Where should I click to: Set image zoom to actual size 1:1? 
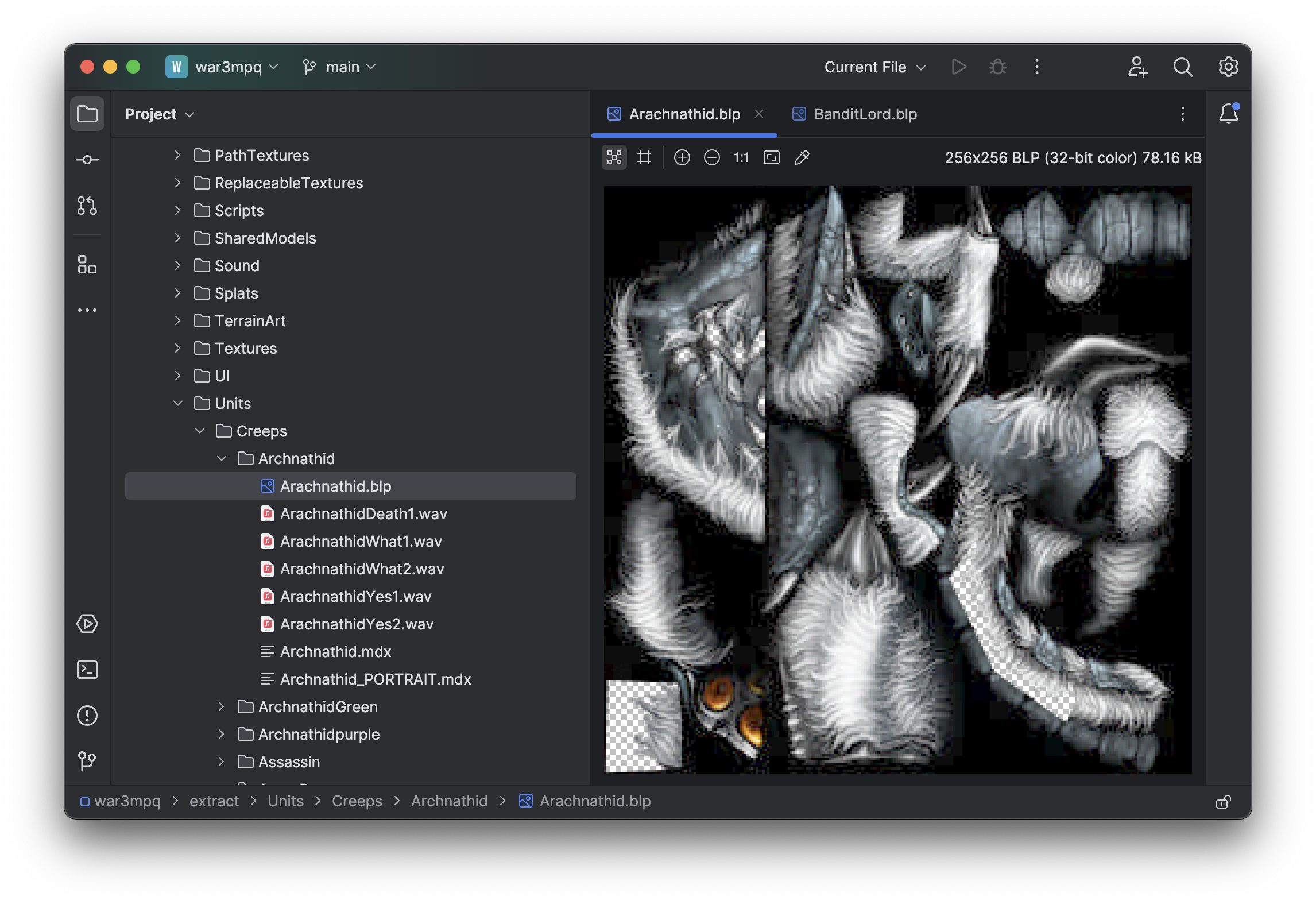pyautogui.click(x=741, y=157)
